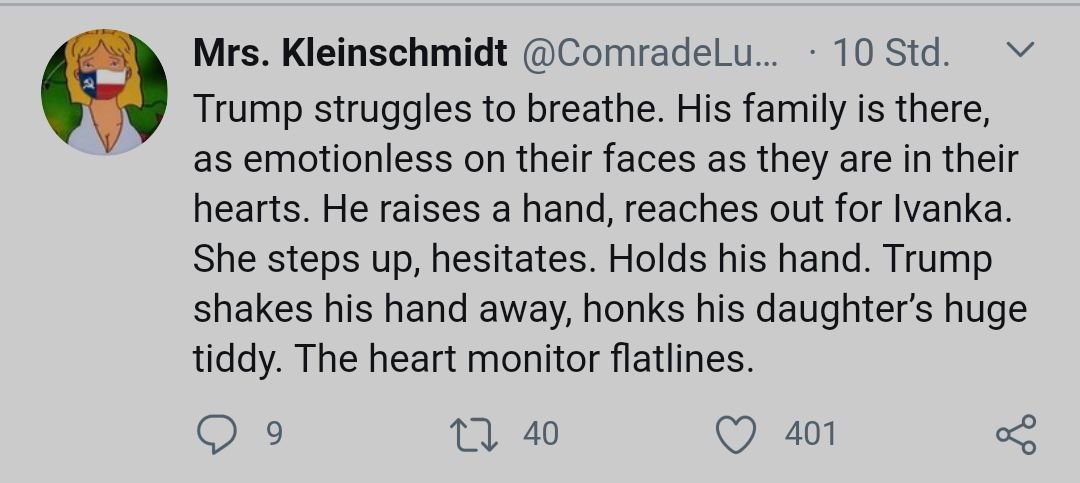Show the 401 likes count
Image resolution: width=1080 pixels, height=483 pixels.
pyautogui.click(x=811, y=435)
